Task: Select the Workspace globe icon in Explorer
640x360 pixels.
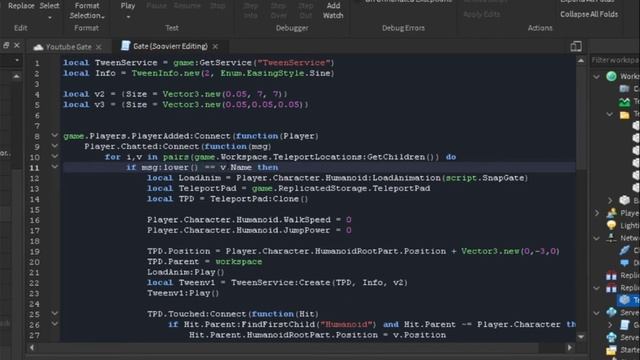Action: [611, 76]
